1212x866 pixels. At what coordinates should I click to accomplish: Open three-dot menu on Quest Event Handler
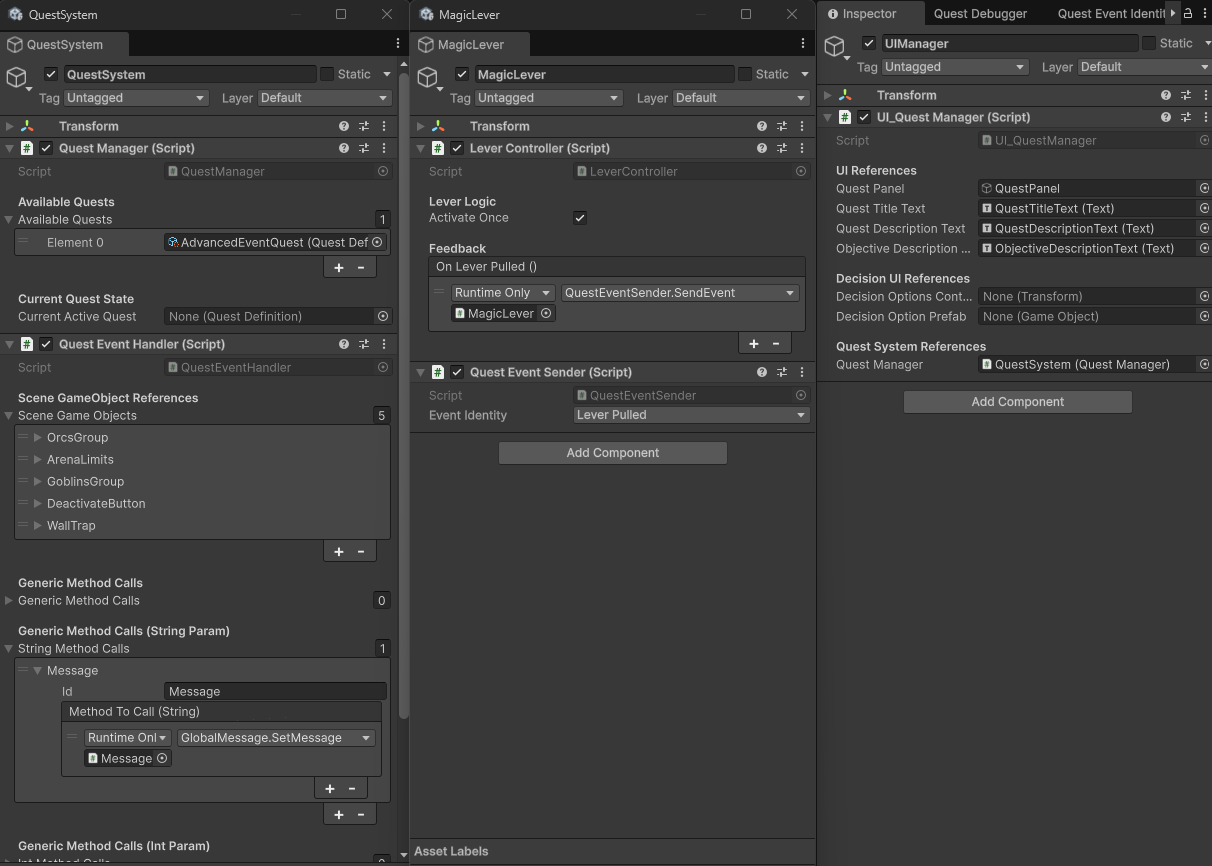[384, 344]
